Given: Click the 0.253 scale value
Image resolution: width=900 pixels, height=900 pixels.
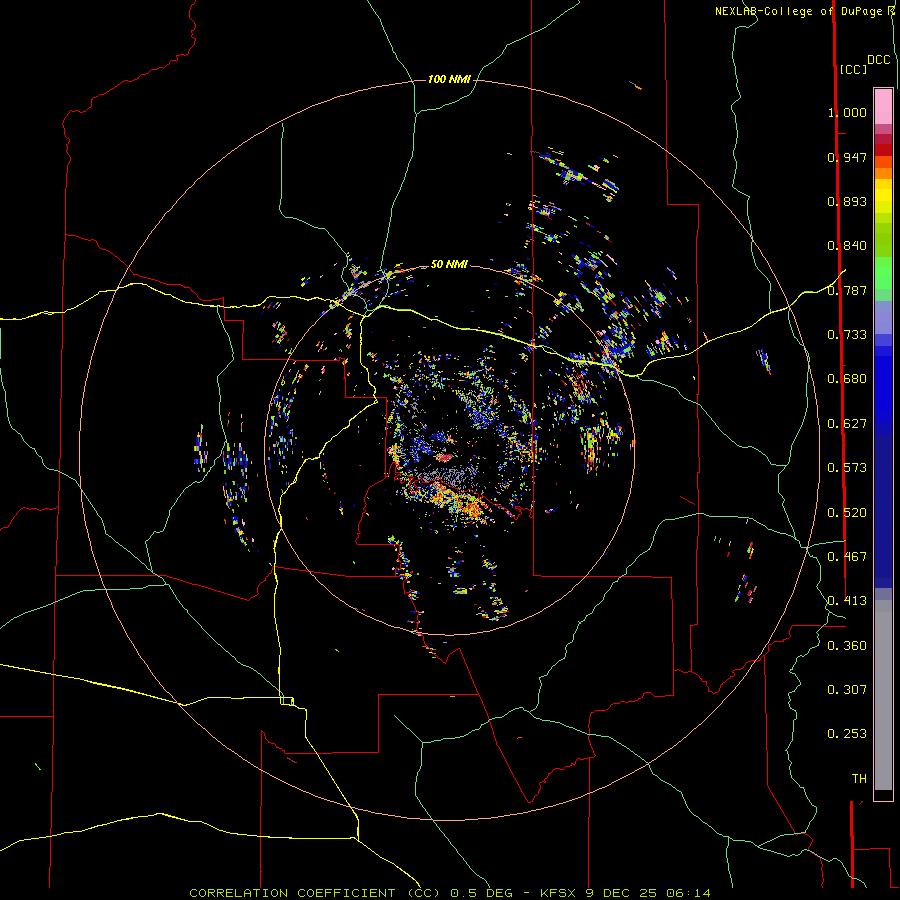Looking at the screenshot, I should tap(847, 734).
